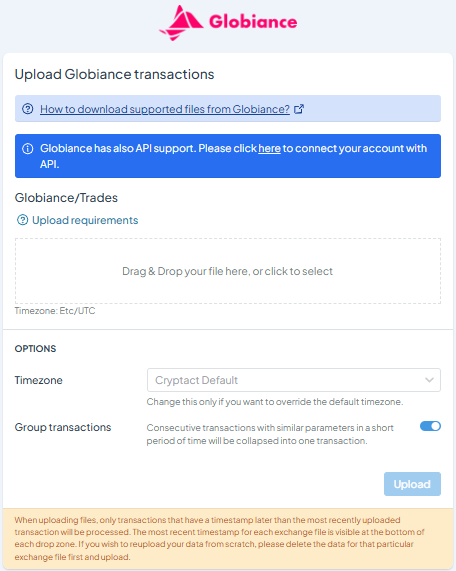Open the Upload requirements link
The width and height of the screenshot is (456, 571).
point(85,220)
